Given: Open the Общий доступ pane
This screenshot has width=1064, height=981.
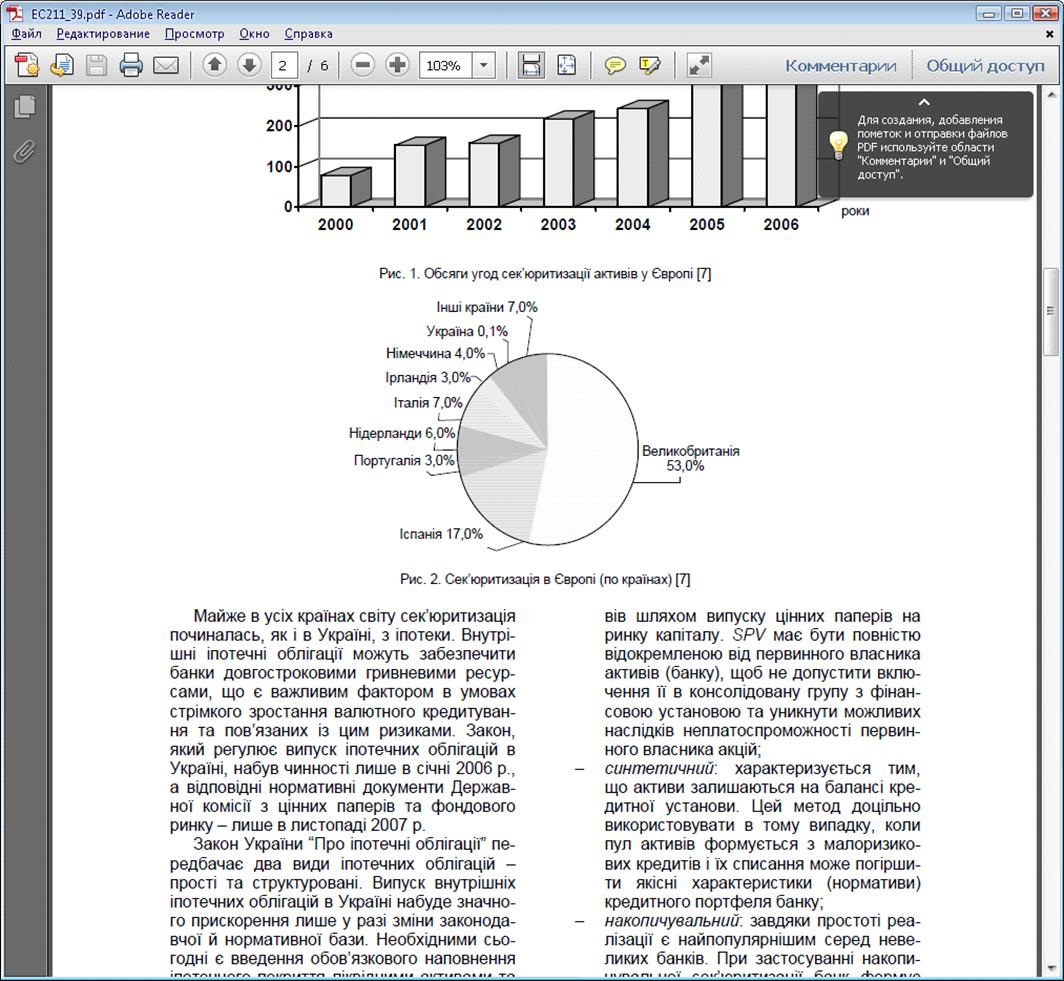Looking at the screenshot, I should 985,66.
